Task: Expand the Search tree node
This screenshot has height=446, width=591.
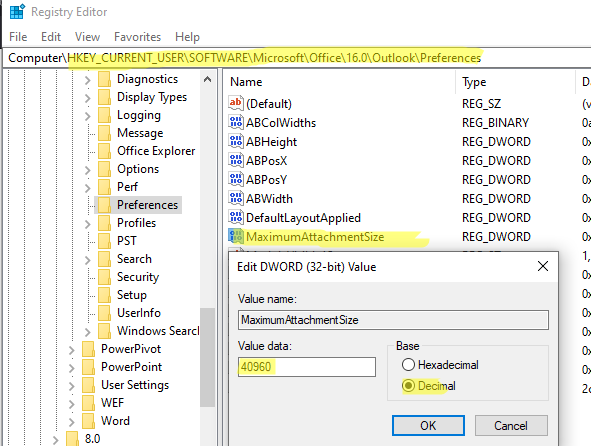Action: pyautogui.click(x=87, y=260)
